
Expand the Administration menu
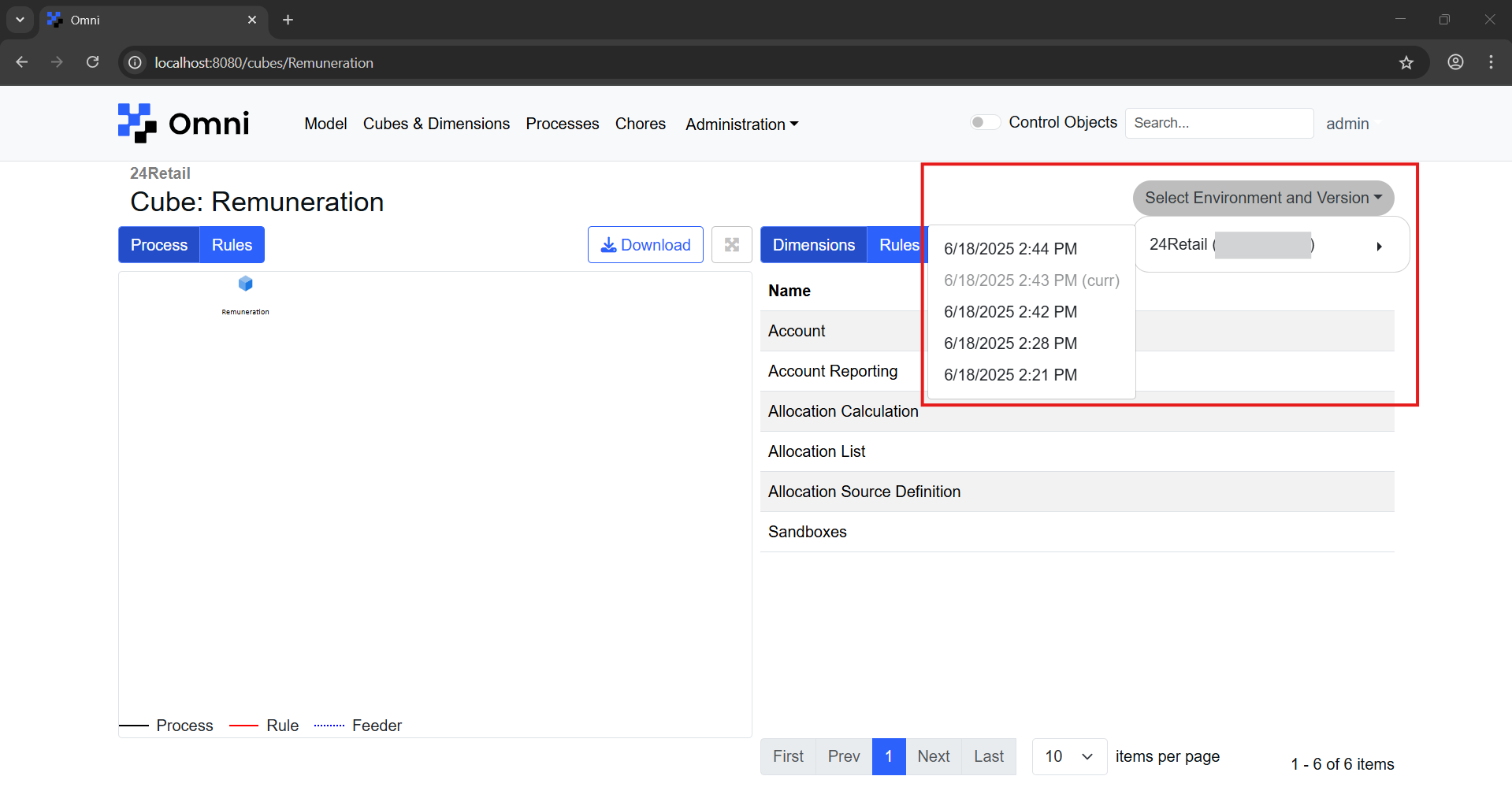click(741, 124)
